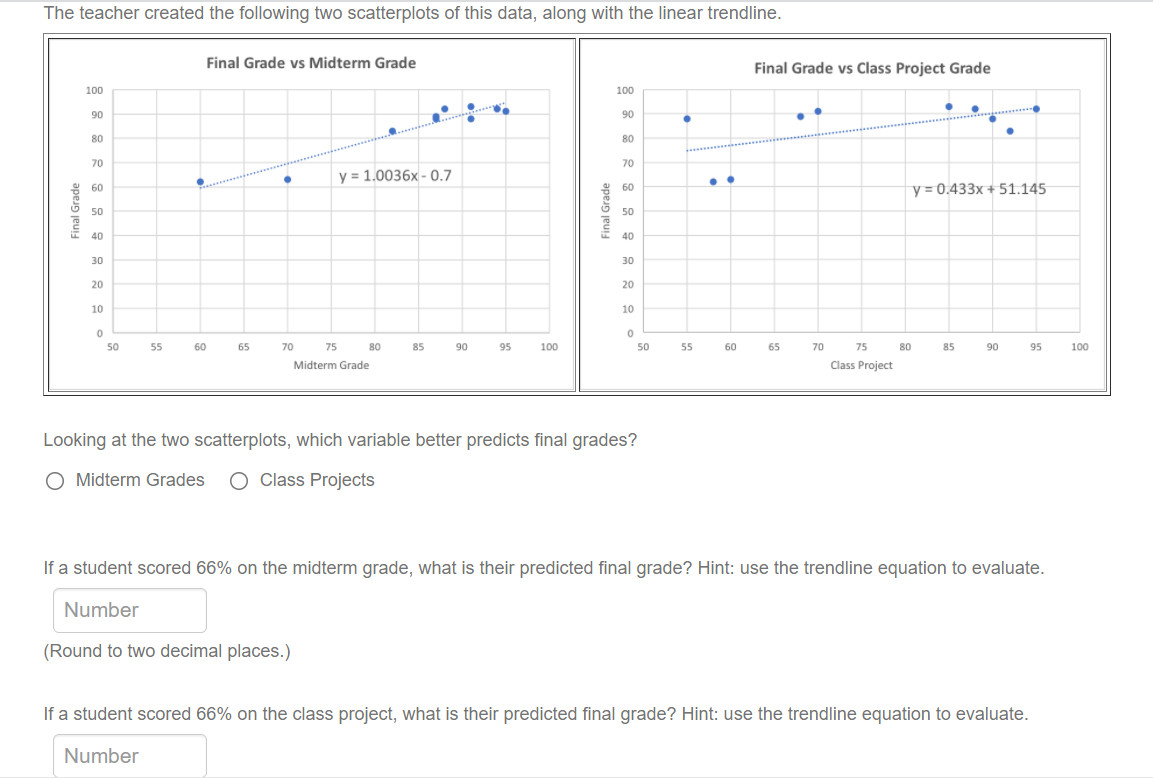Click the Final Grade vs Class Project Grade title
Viewport: 1153px width, 778px height.
coord(872,68)
